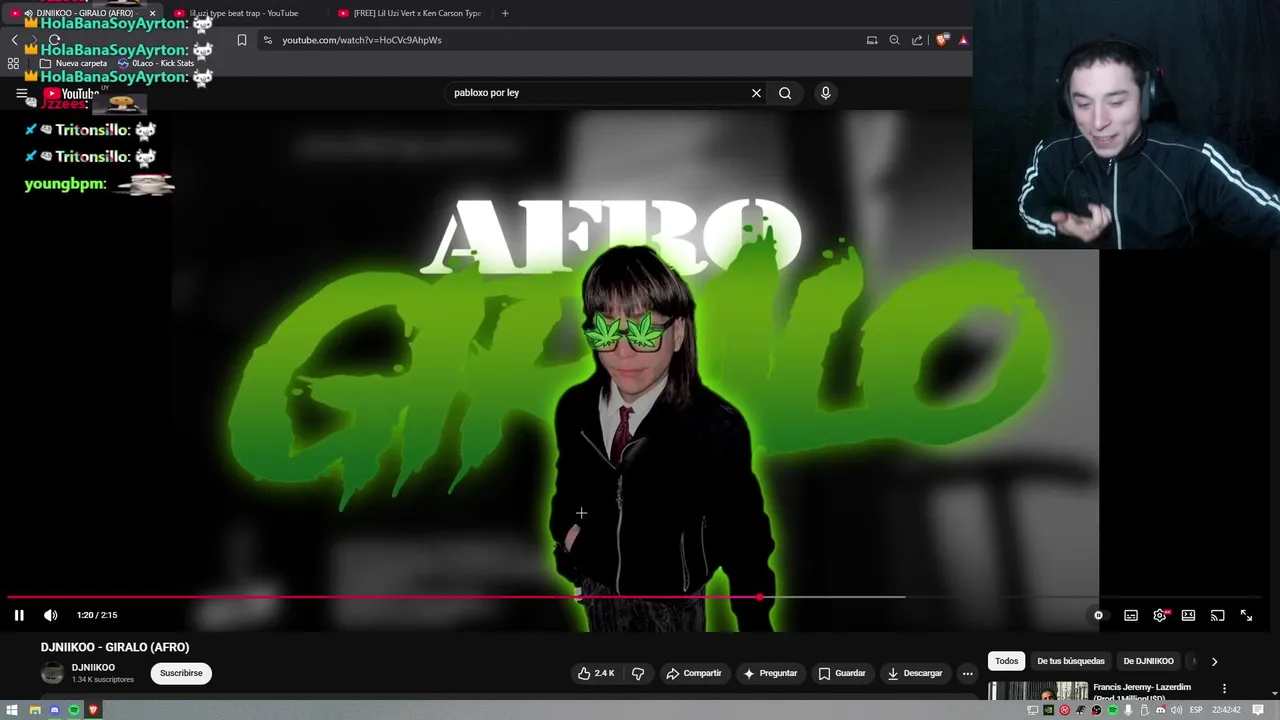Enter fullscreen mode in the player
The image size is (1280, 720).
tap(1246, 615)
